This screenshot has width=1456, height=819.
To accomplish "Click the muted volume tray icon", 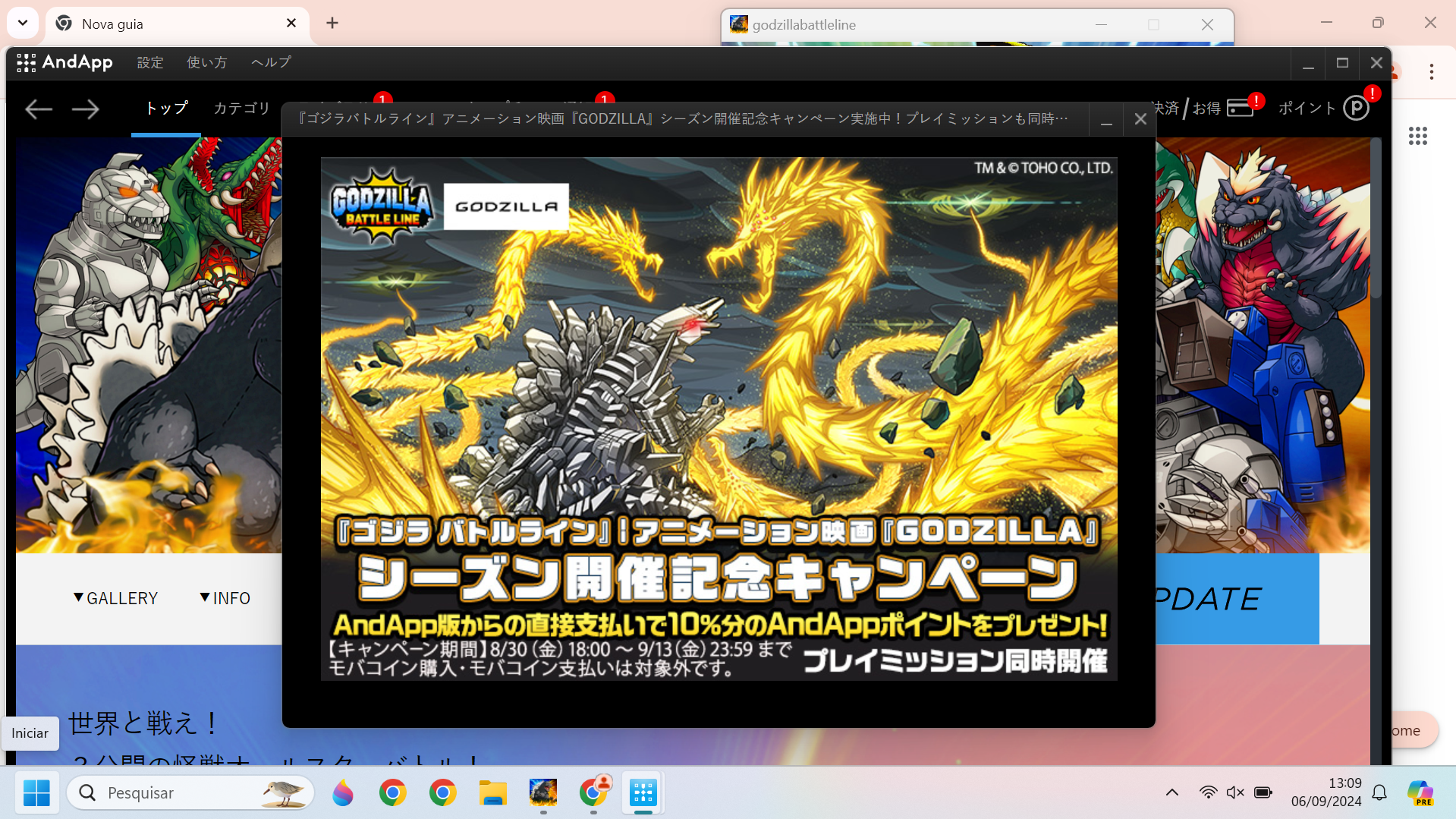I will (1235, 793).
